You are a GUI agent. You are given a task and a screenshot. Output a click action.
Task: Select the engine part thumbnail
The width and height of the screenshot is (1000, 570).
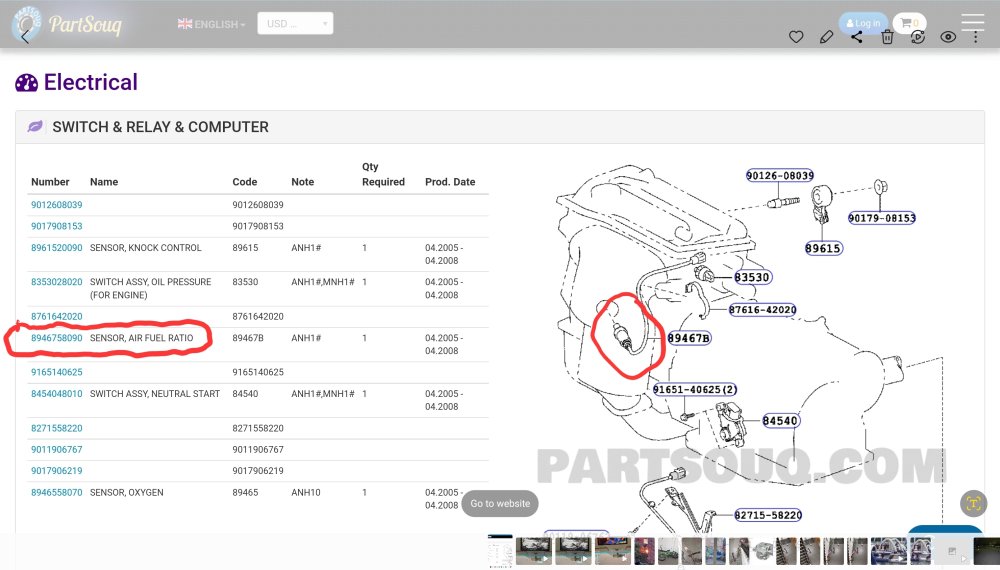point(761,552)
